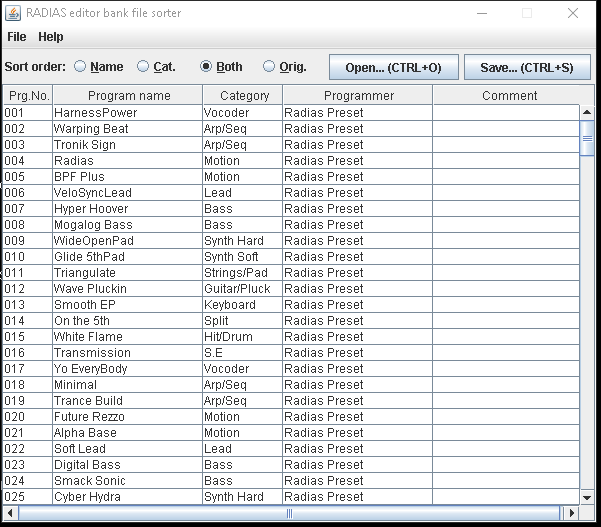Click the S.E category cell
The width and height of the screenshot is (601, 527).
(x=242, y=353)
